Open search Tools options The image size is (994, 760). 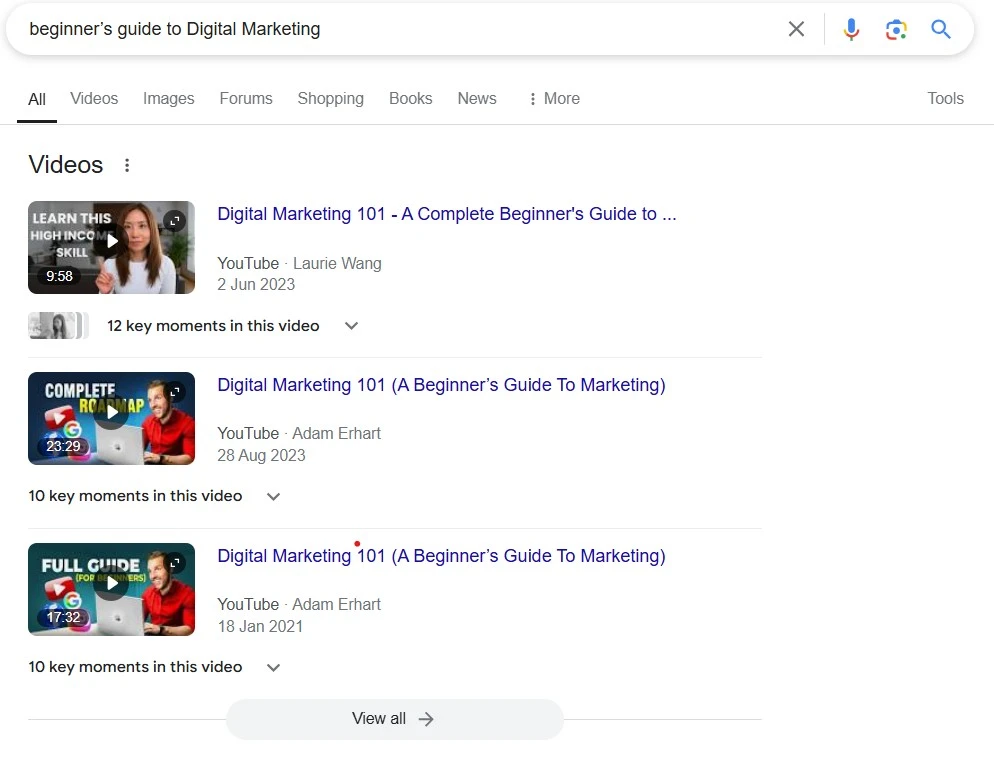pos(945,98)
